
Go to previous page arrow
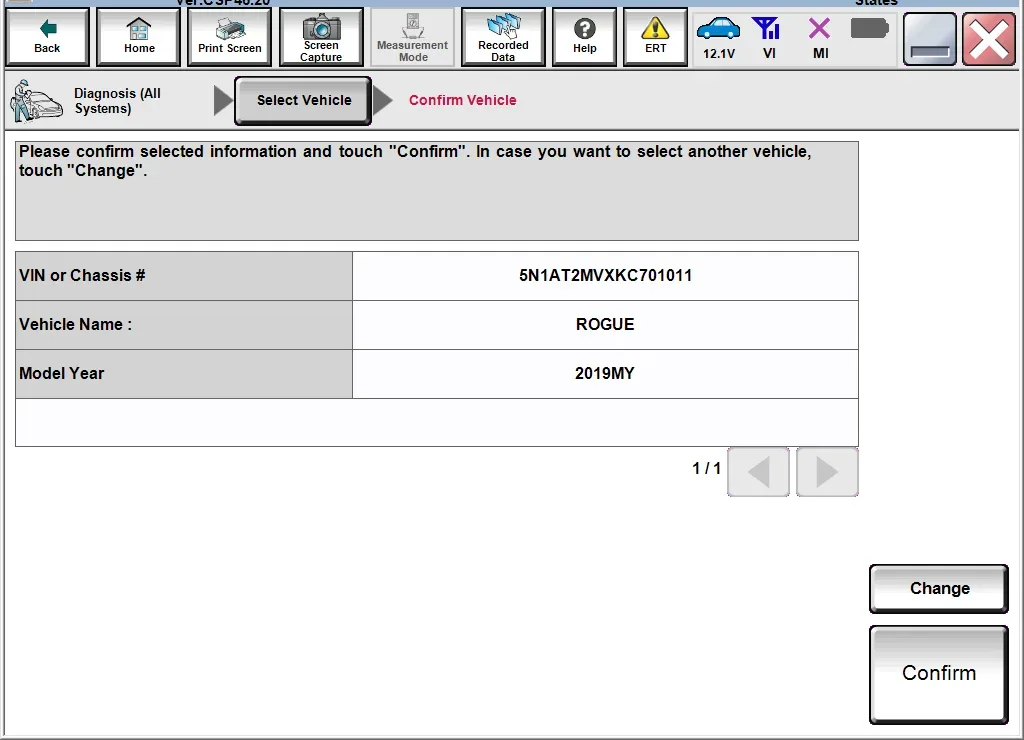[x=758, y=472]
